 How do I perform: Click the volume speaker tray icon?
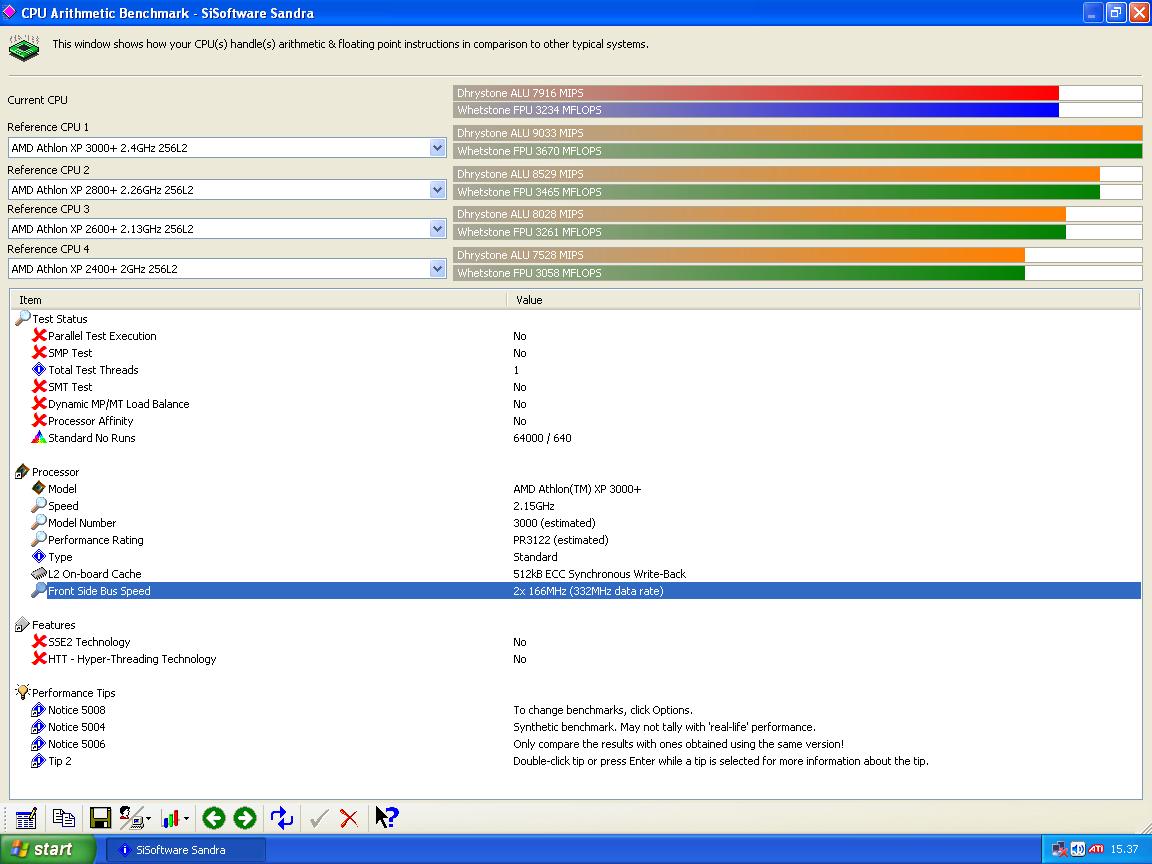(x=1077, y=849)
